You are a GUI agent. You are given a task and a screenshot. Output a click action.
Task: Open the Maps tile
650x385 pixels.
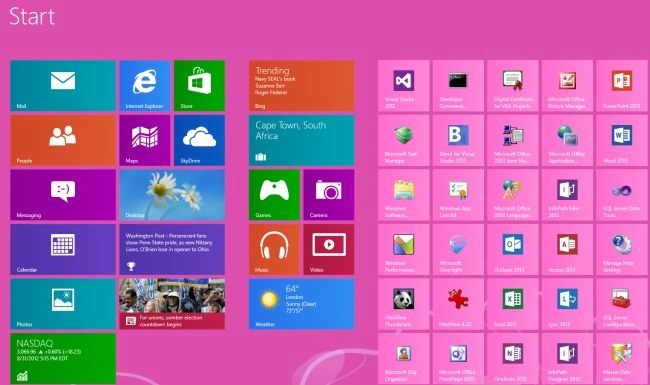tap(145, 140)
